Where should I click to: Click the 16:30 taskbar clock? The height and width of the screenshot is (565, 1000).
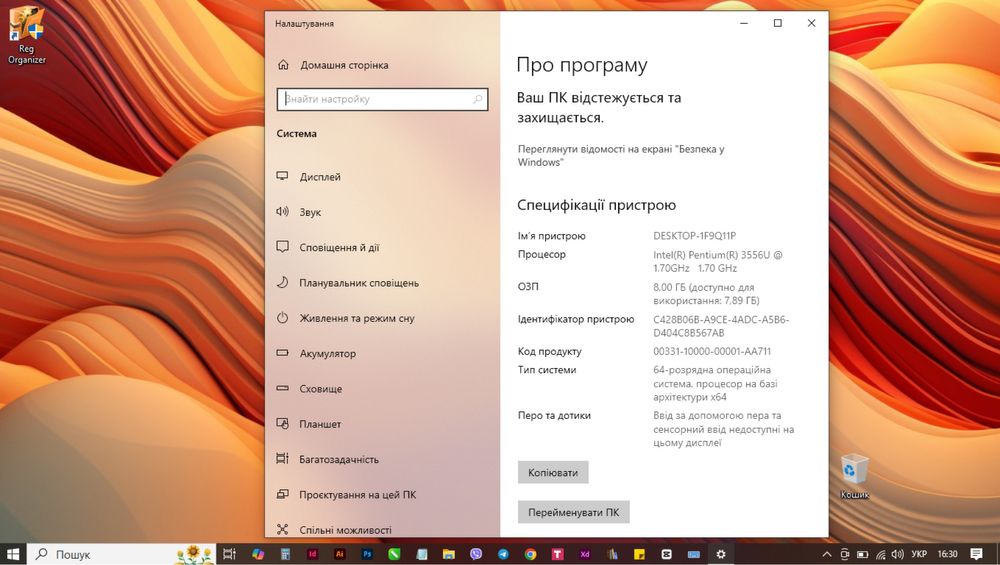(x=948, y=554)
